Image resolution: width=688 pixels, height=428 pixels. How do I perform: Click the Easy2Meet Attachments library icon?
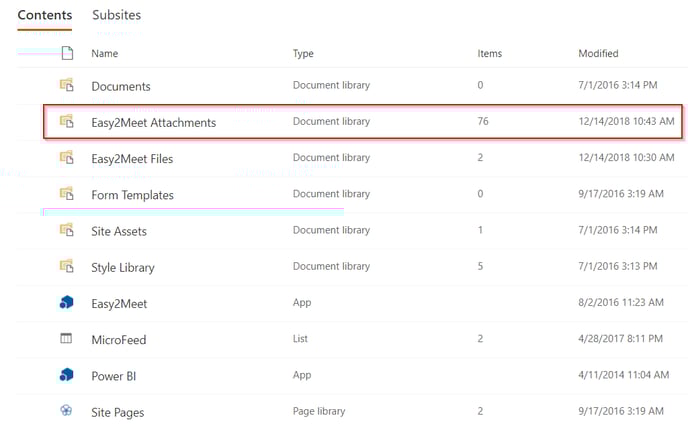pyautogui.click(x=67, y=121)
